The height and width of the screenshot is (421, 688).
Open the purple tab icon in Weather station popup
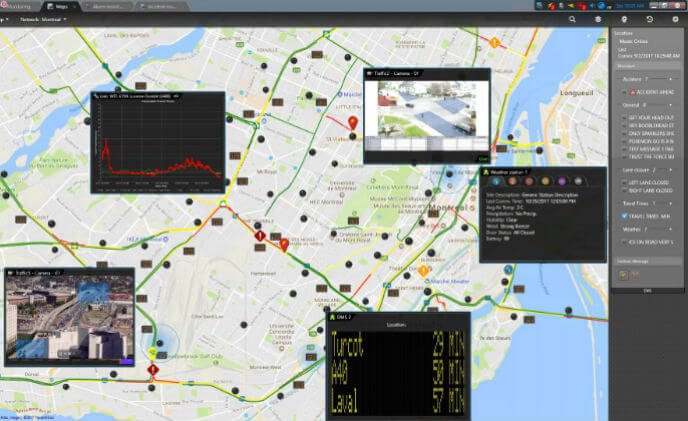click(562, 181)
